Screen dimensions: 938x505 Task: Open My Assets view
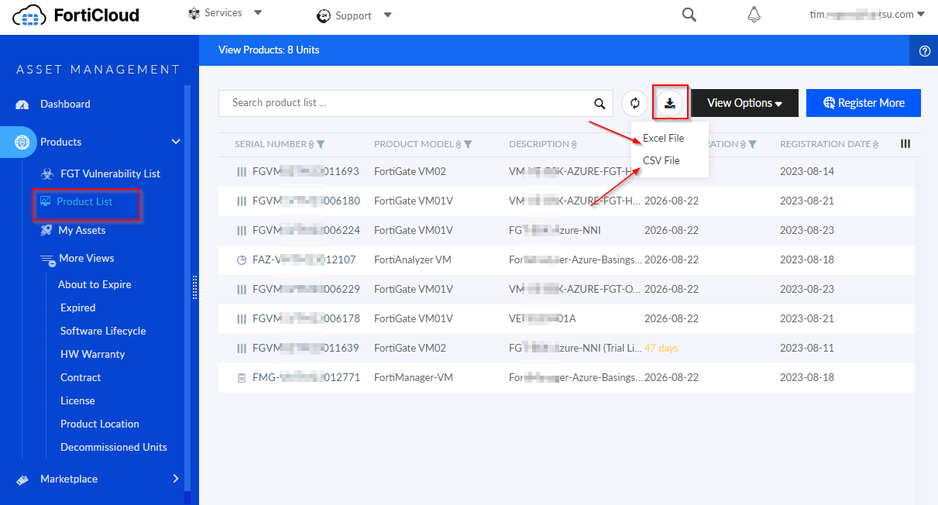pos(81,230)
